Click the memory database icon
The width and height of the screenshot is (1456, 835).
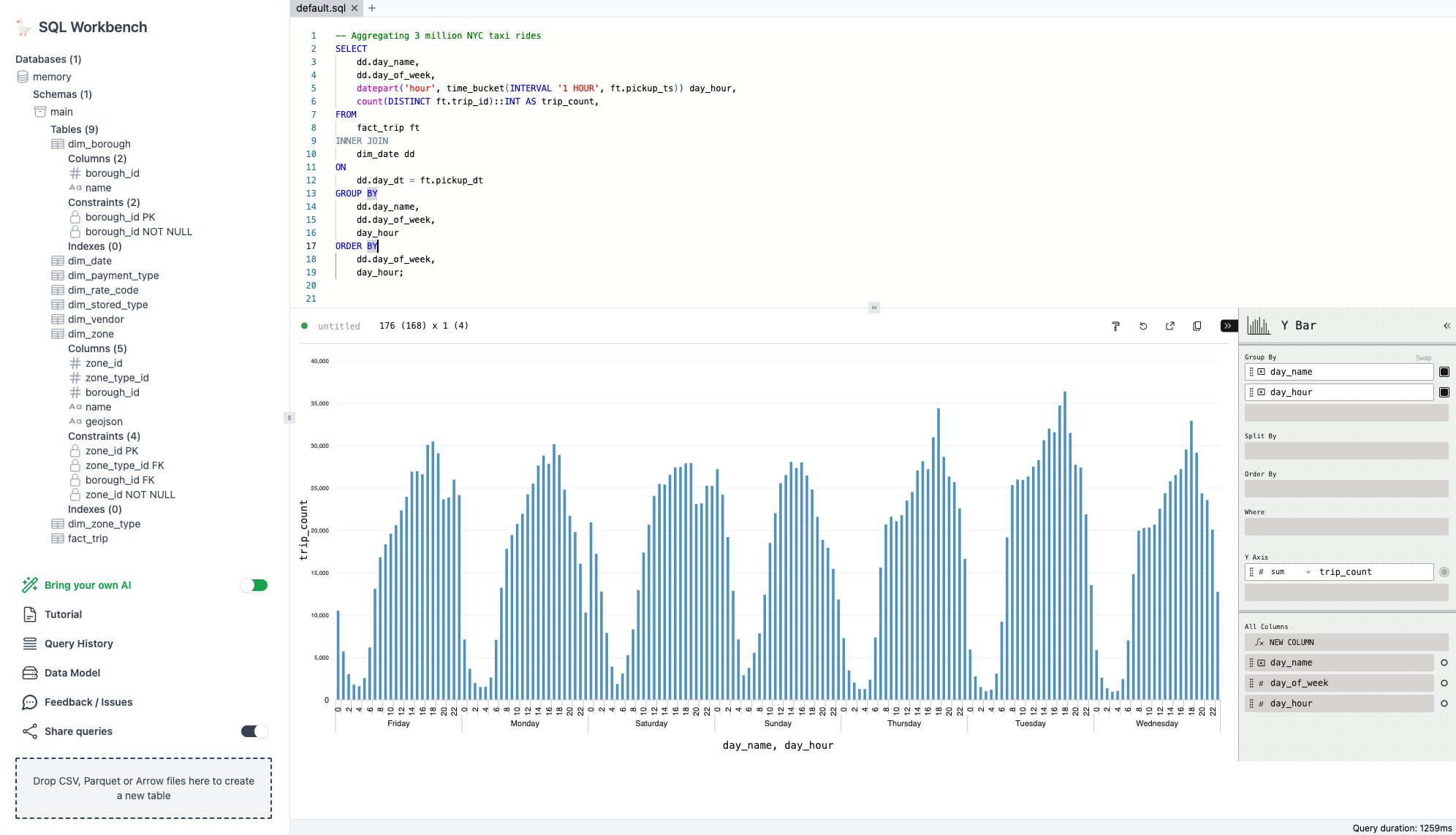tap(23, 77)
